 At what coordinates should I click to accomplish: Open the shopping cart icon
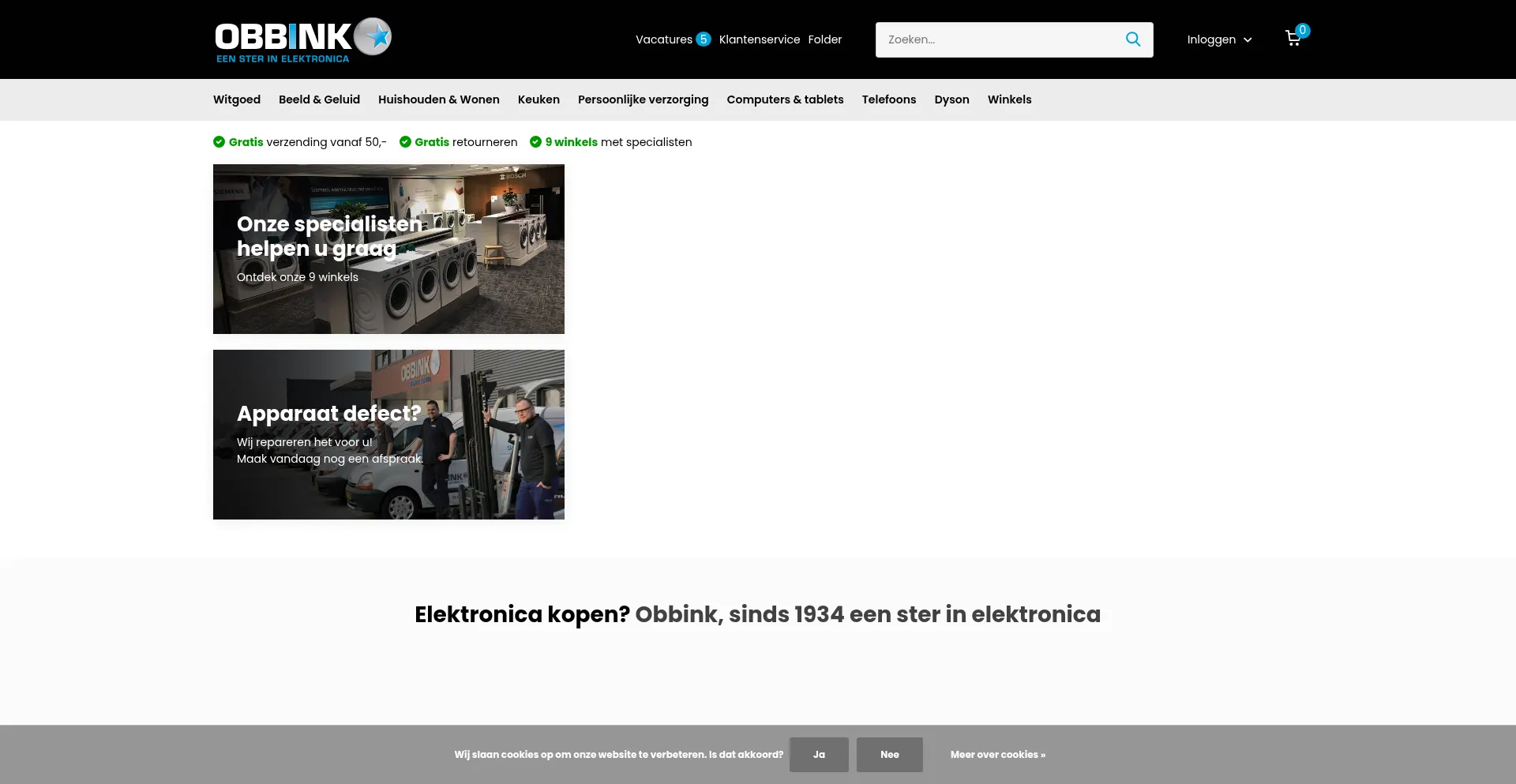coord(1293,39)
